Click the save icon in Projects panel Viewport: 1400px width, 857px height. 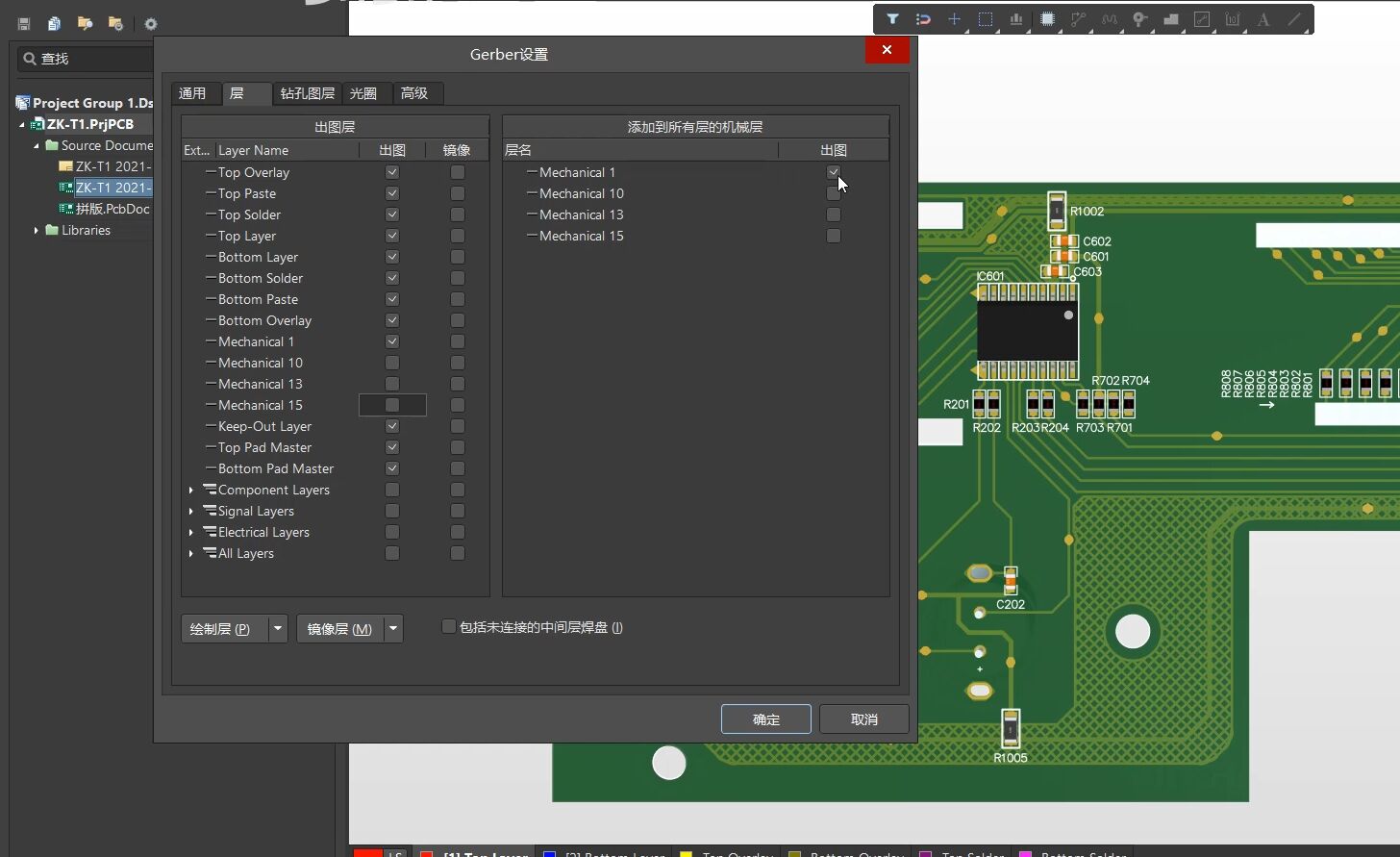click(24, 24)
